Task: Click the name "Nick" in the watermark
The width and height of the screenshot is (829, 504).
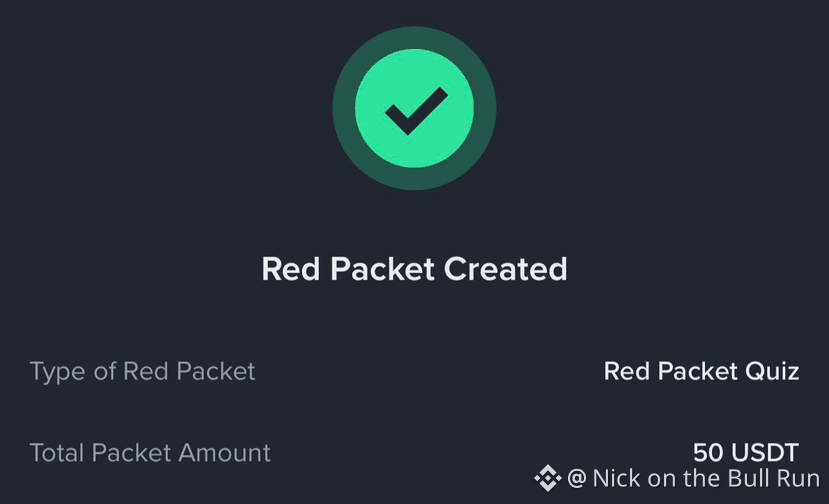Action: coord(615,479)
